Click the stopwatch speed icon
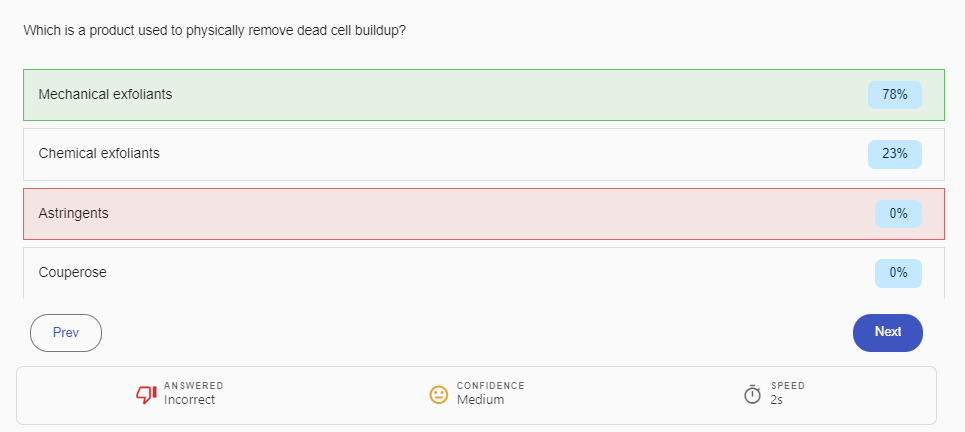 753,394
